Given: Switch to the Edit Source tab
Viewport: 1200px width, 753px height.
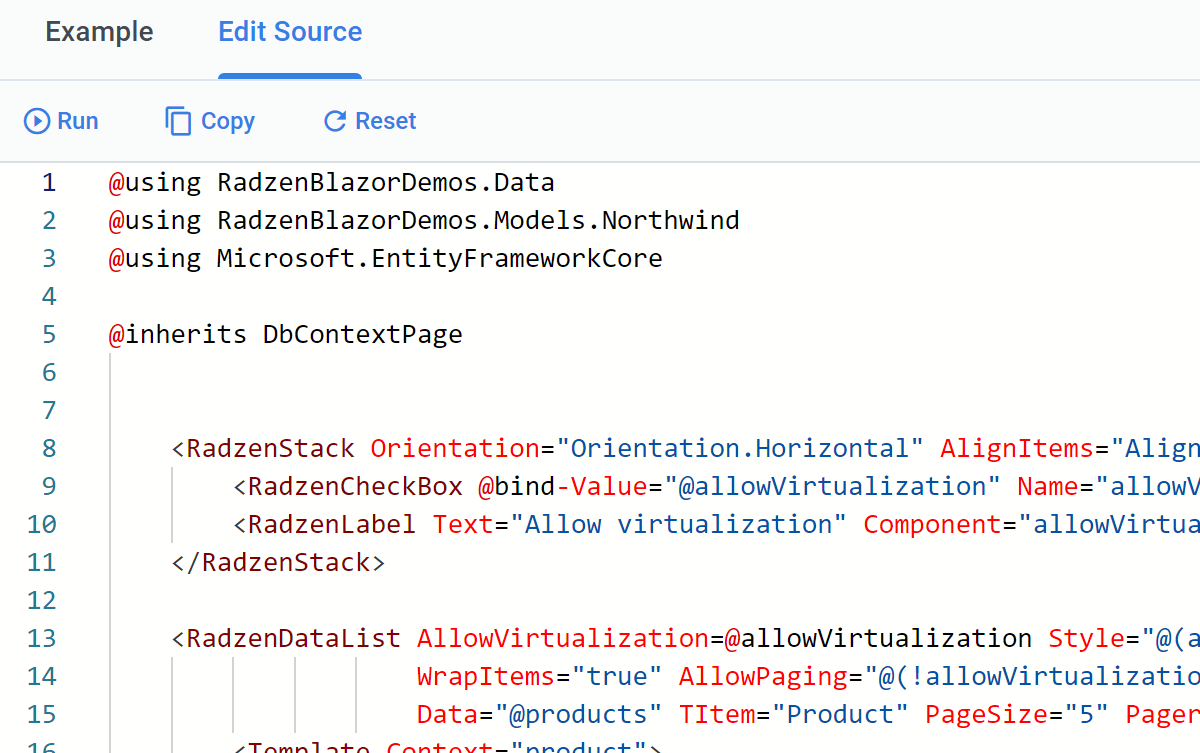Looking at the screenshot, I should (289, 32).
